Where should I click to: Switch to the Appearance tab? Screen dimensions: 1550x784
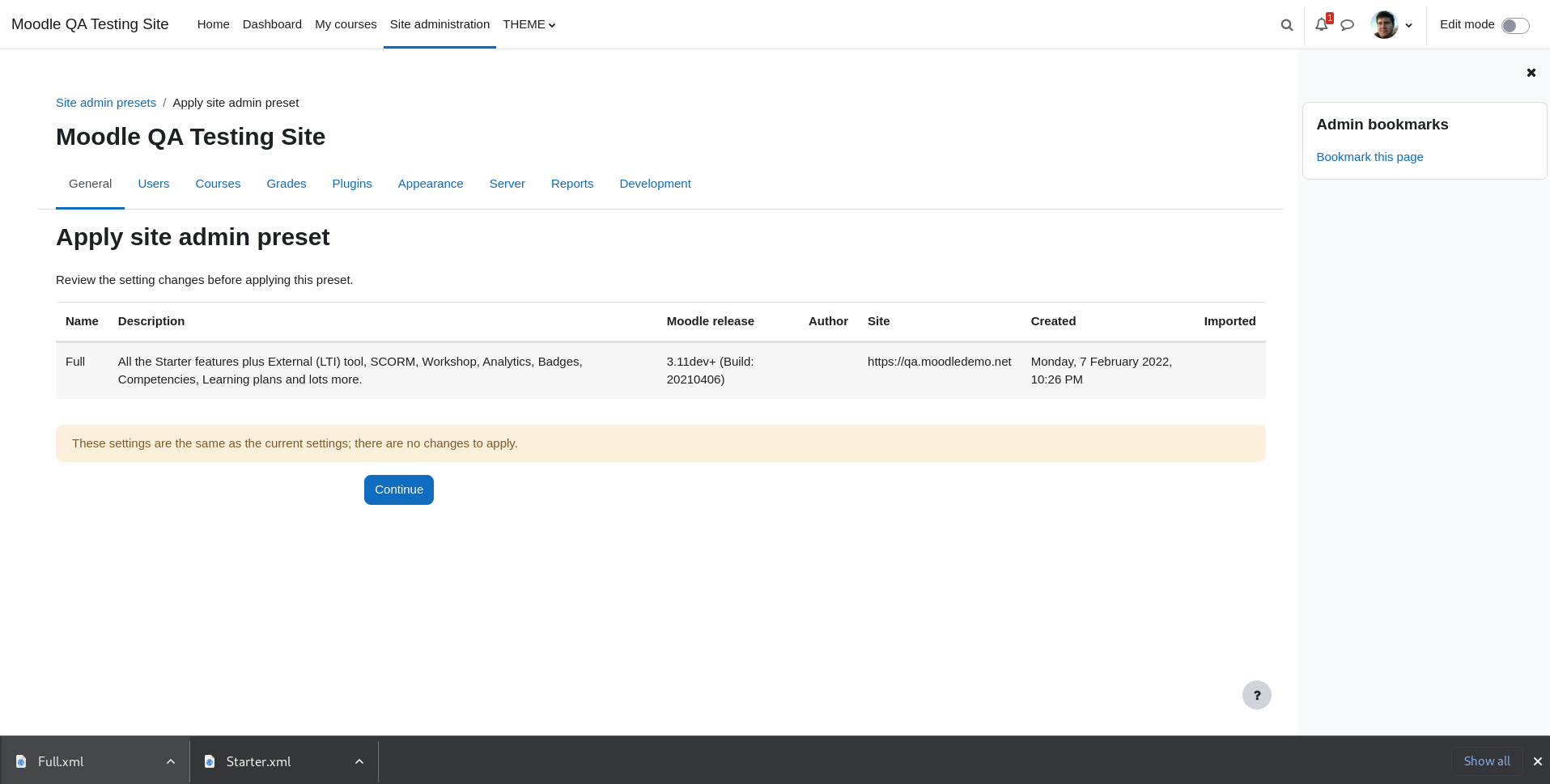click(x=431, y=184)
